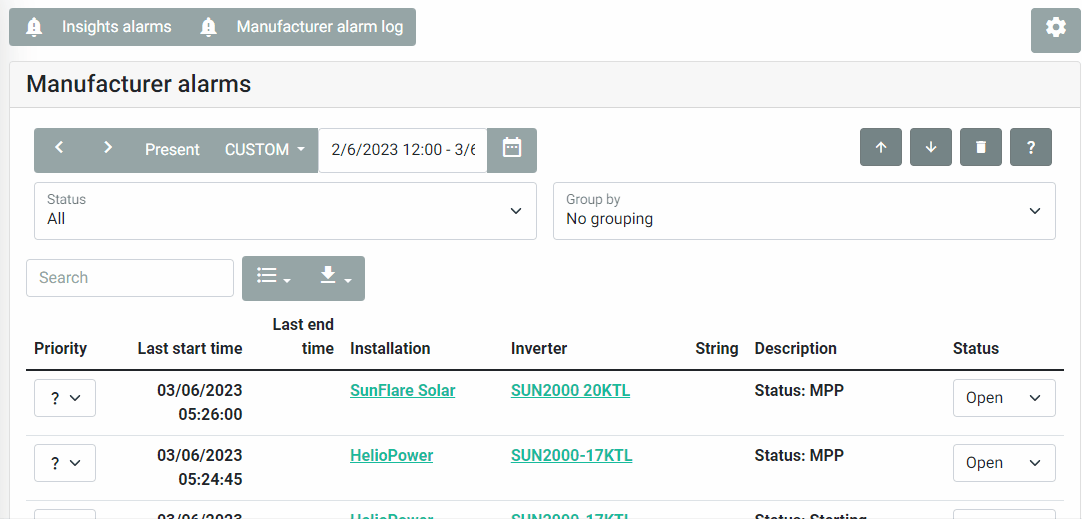Click Status: MPP in SunFlare Solar row

point(799,391)
